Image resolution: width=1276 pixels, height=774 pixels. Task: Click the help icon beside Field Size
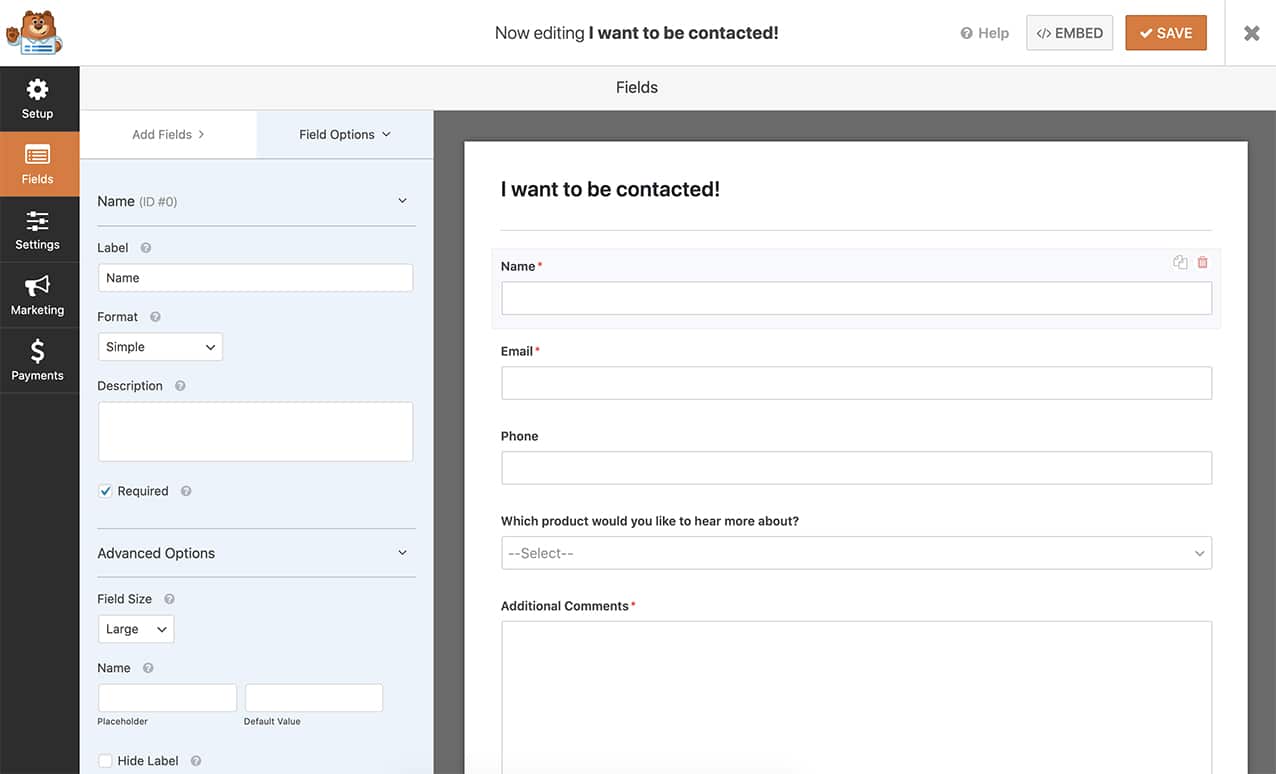coord(169,599)
